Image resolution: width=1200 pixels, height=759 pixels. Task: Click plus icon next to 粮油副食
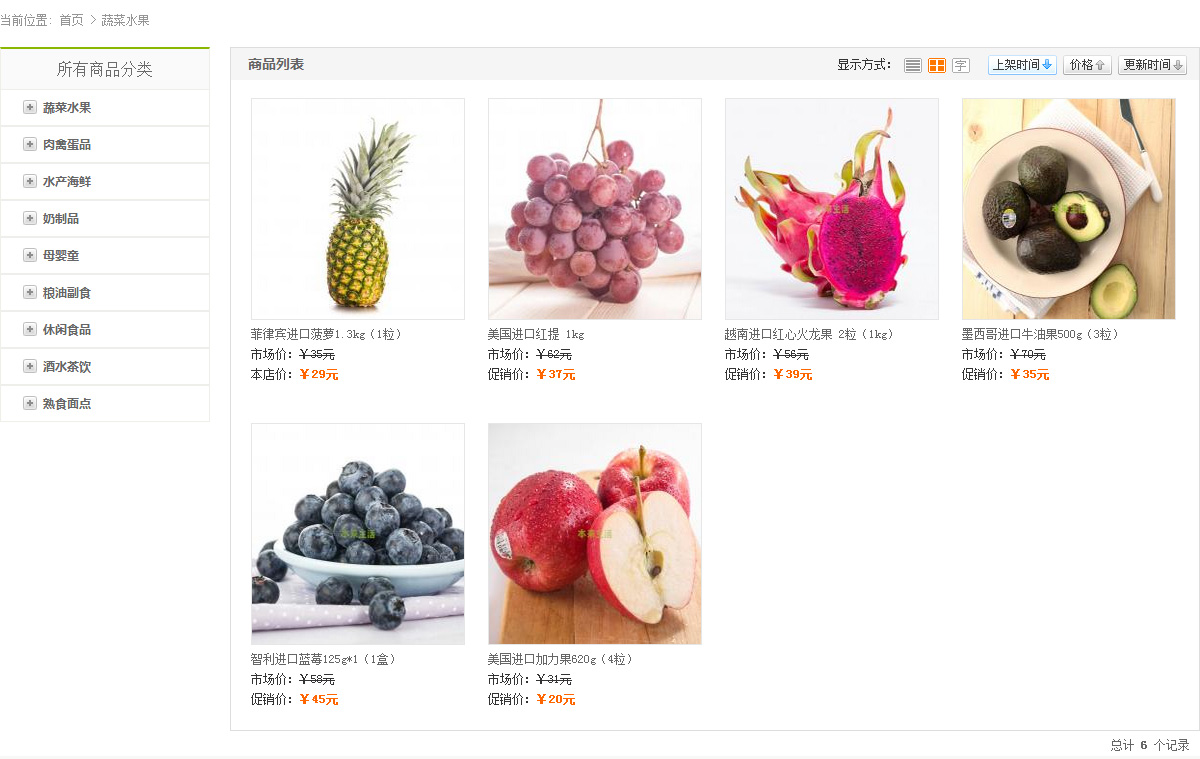coord(30,292)
